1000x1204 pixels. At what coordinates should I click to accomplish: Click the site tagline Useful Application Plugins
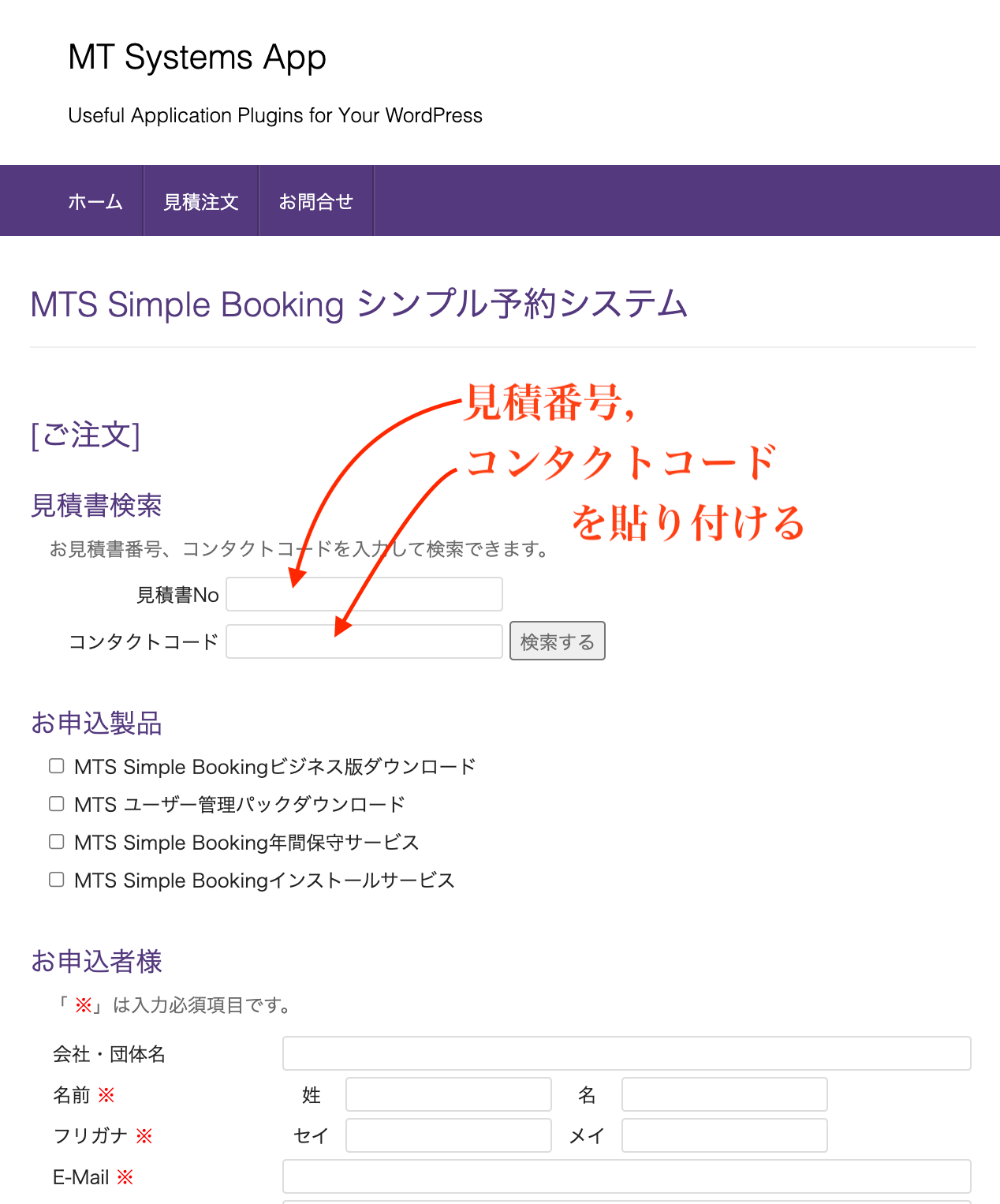[x=275, y=115]
